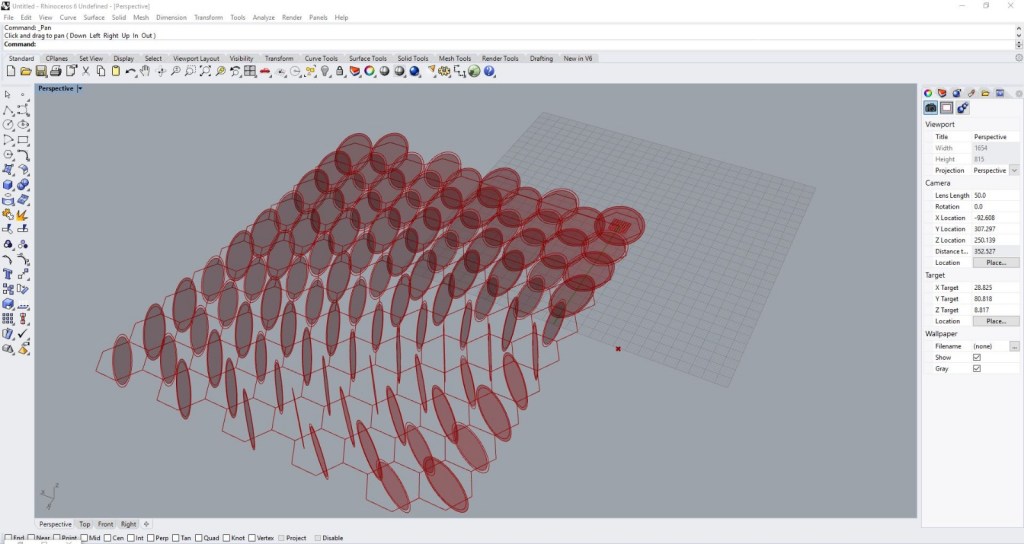This screenshot has height=544, width=1024.
Task: Select the Pan hand tool
Action: (144, 72)
